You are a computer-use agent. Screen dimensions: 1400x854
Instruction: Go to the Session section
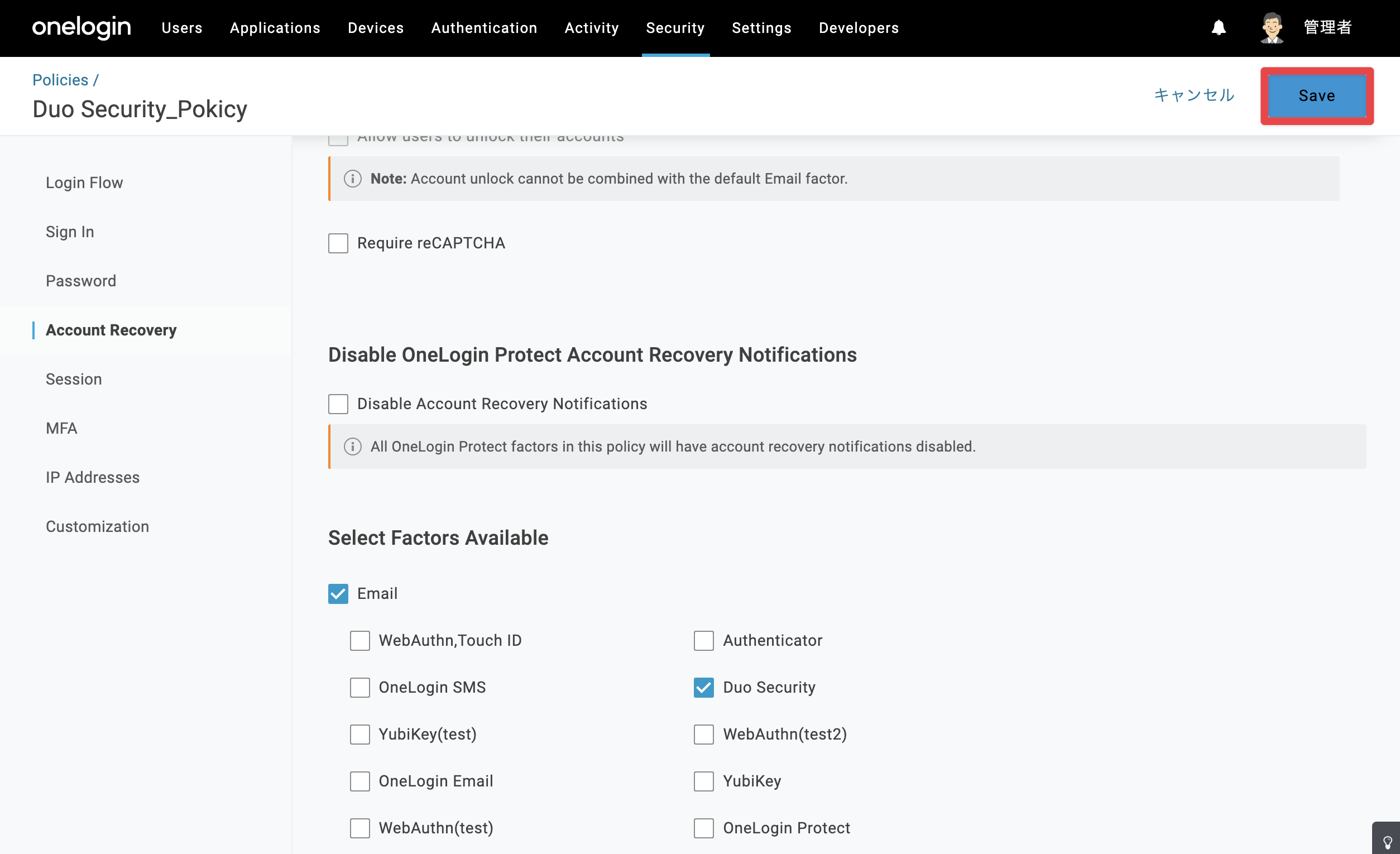coord(74,380)
